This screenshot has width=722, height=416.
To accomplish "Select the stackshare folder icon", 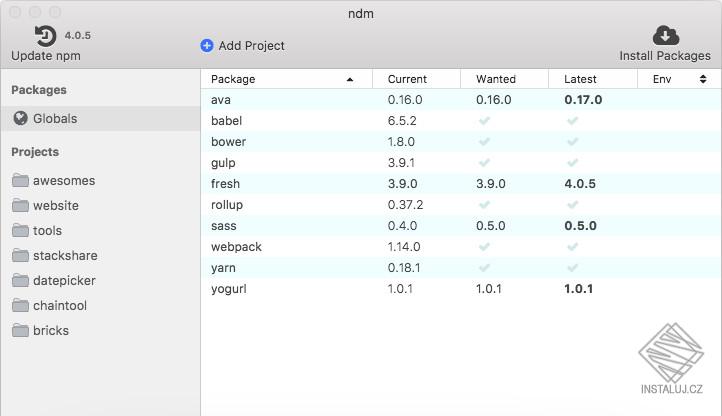I will pyautogui.click(x=20, y=256).
